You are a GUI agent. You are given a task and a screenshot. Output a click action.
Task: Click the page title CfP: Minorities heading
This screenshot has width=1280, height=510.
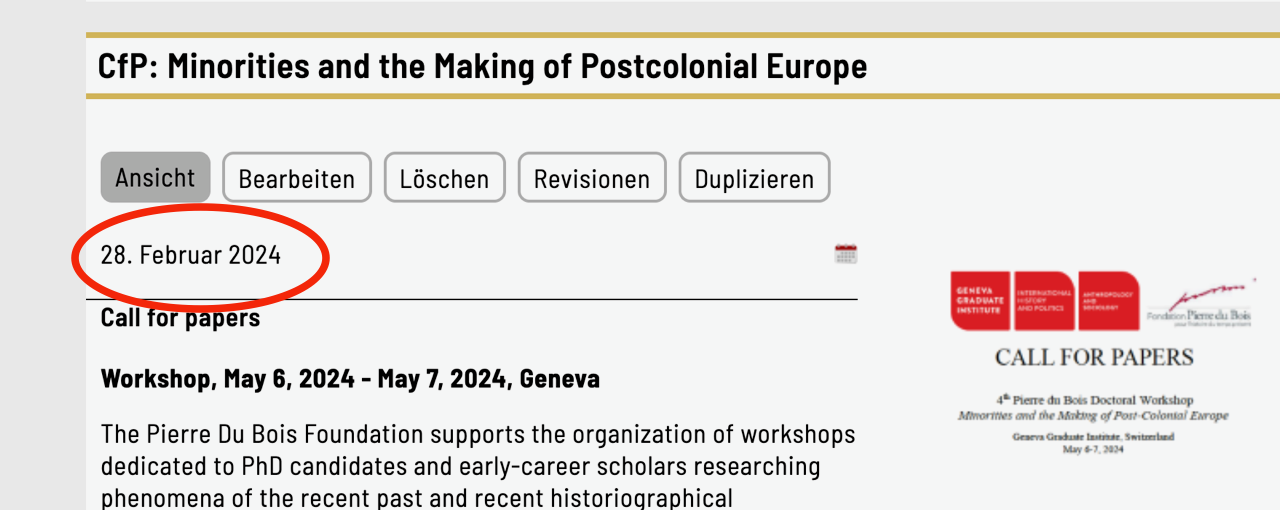tap(482, 67)
